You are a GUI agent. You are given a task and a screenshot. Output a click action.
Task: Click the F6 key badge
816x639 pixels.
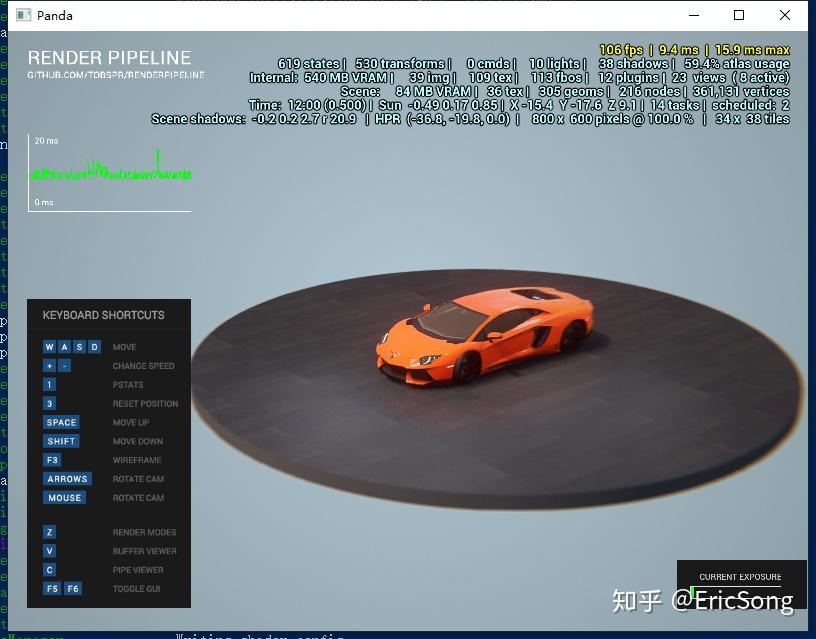(x=73, y=589)
